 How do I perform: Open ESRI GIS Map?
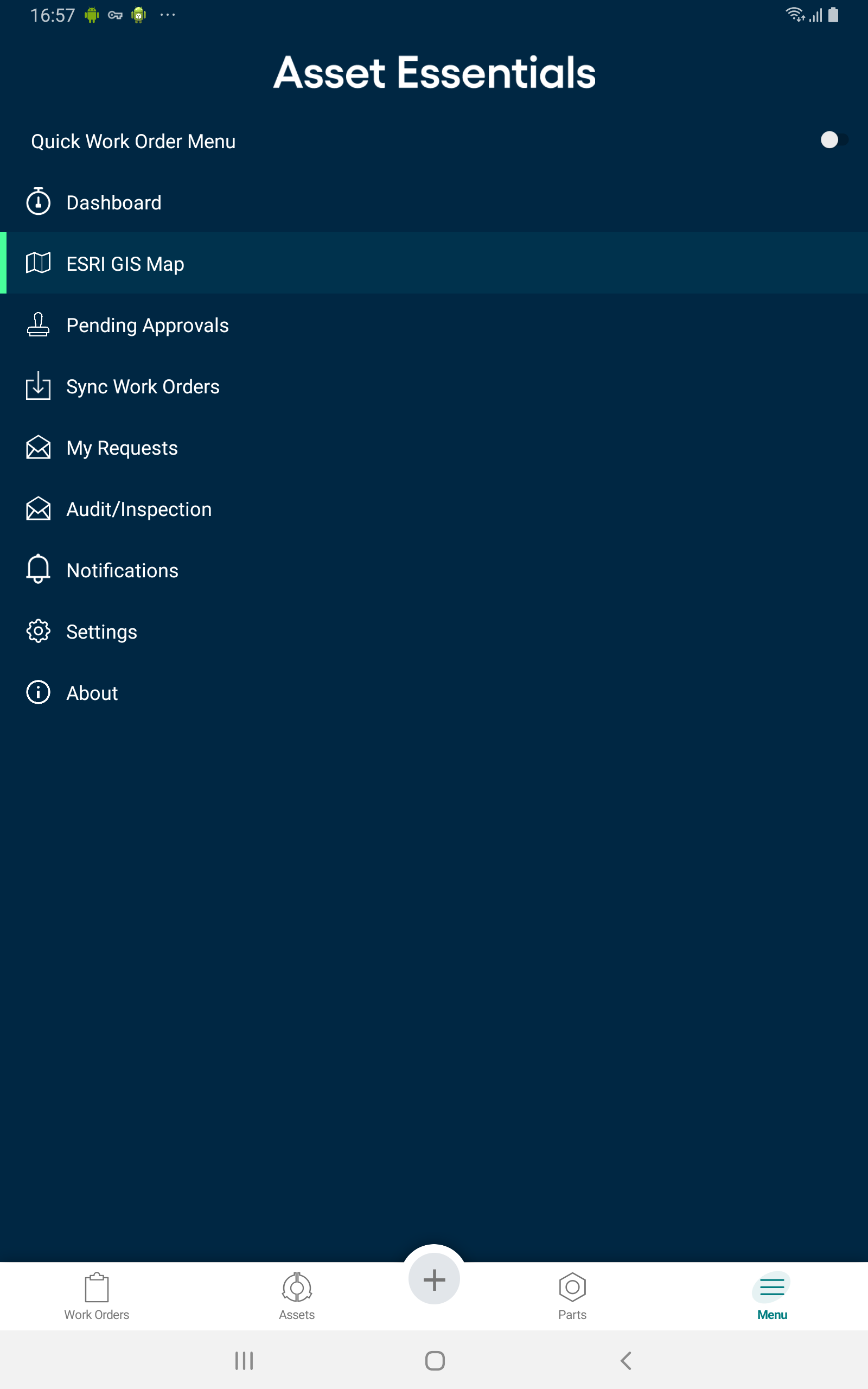coord(434,263)
